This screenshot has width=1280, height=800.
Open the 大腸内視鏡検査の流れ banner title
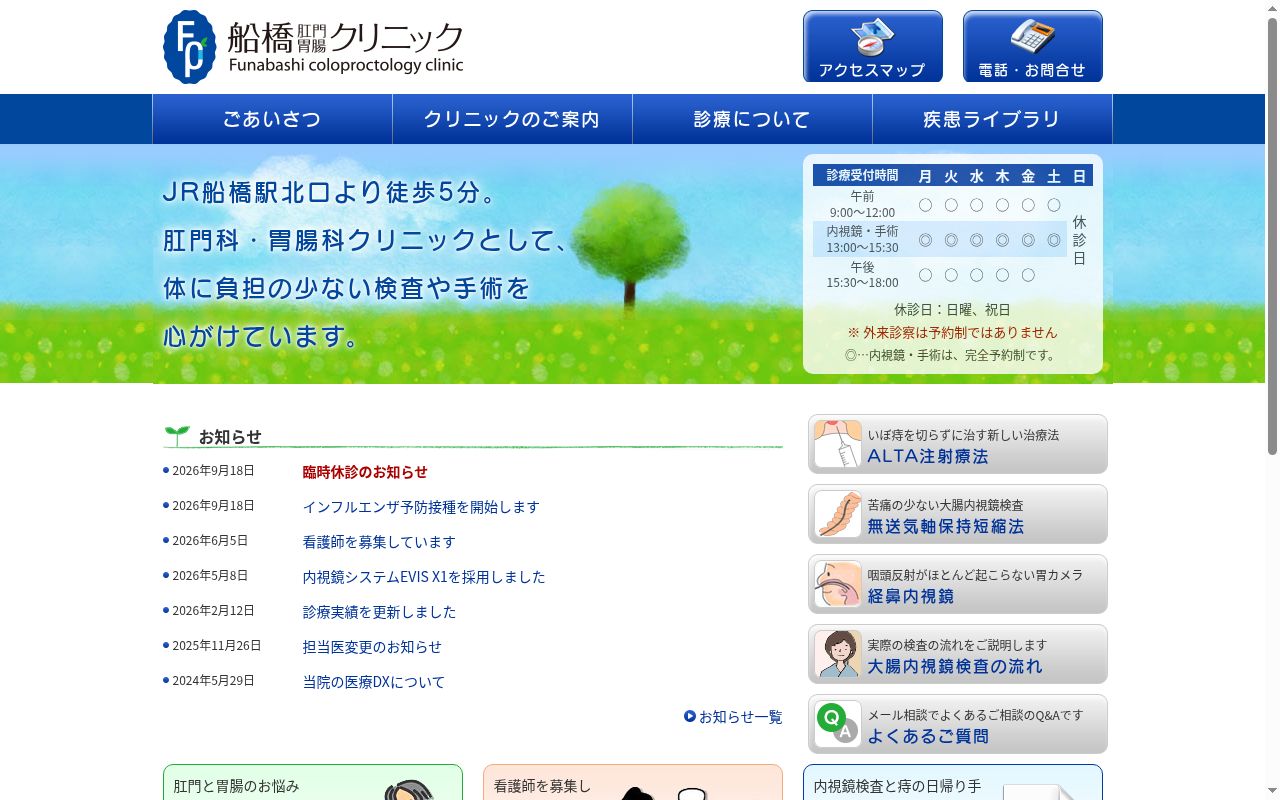click(x=954, y=666)
